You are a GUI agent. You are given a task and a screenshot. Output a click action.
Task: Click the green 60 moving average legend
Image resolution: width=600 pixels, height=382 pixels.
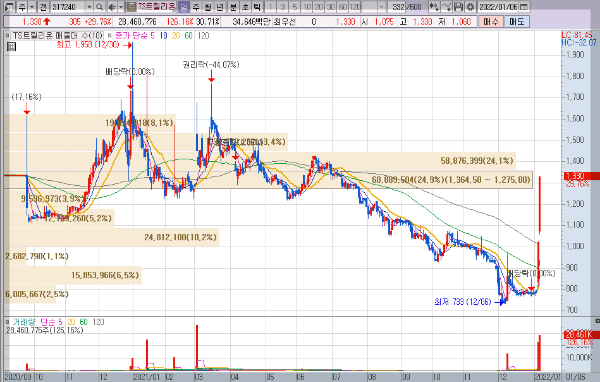[188, 36]
